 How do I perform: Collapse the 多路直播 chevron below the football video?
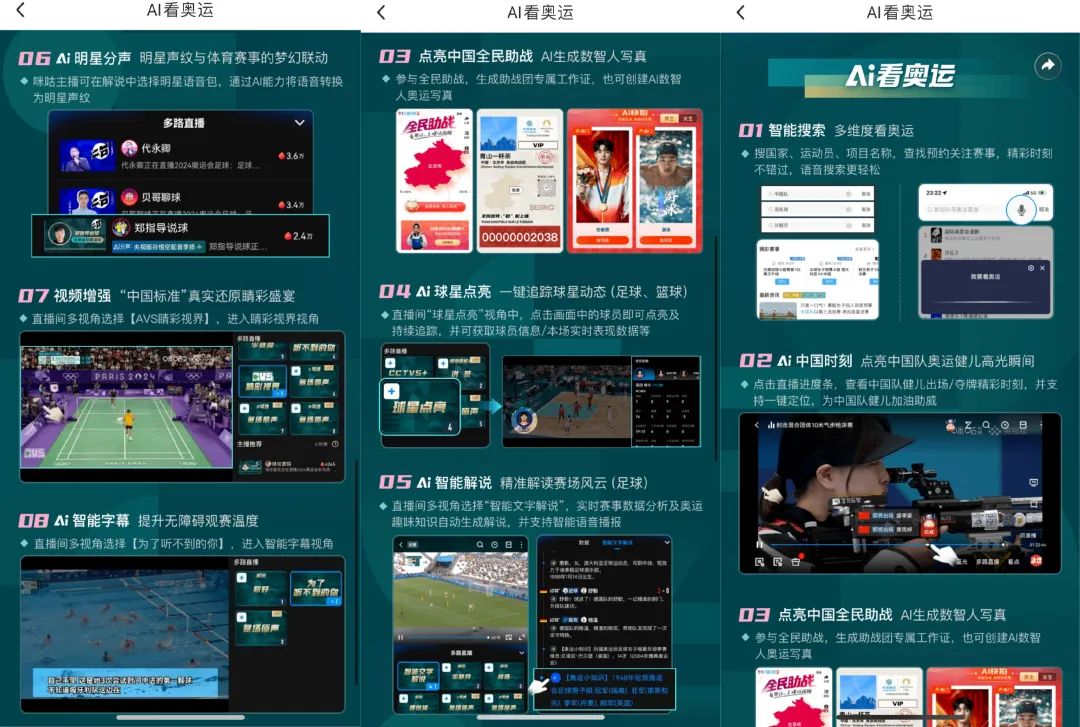521,652
